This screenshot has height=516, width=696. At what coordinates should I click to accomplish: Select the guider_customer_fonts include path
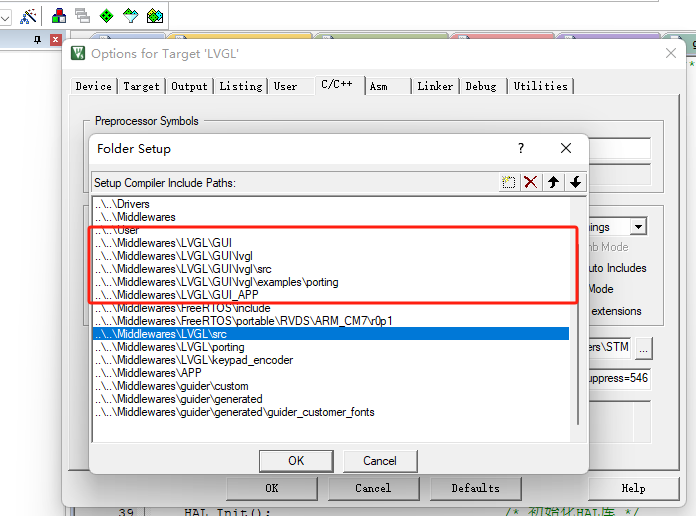point(331,412)
